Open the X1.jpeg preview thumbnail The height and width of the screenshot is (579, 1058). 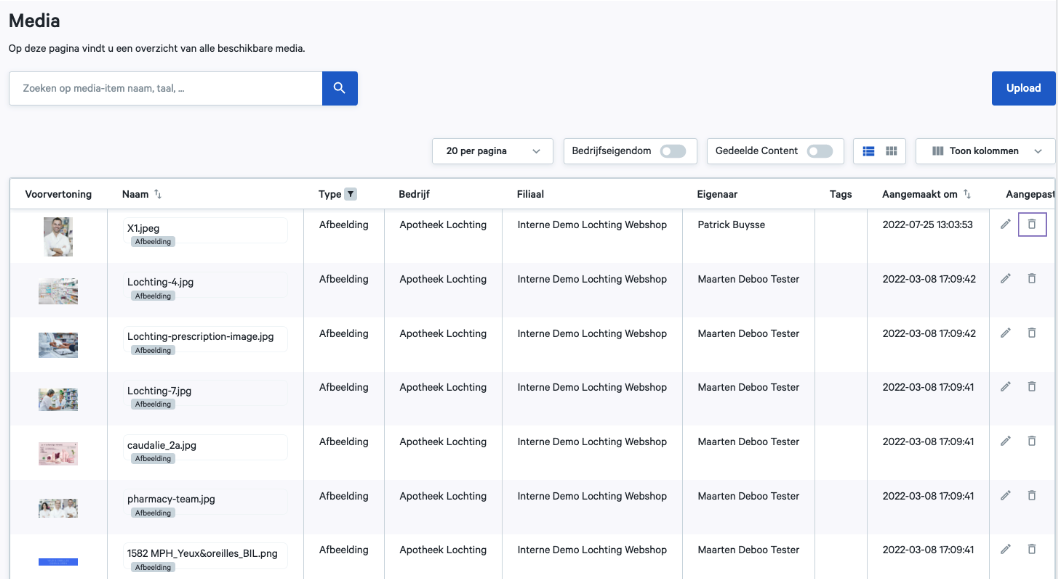[x=58, y=237]
